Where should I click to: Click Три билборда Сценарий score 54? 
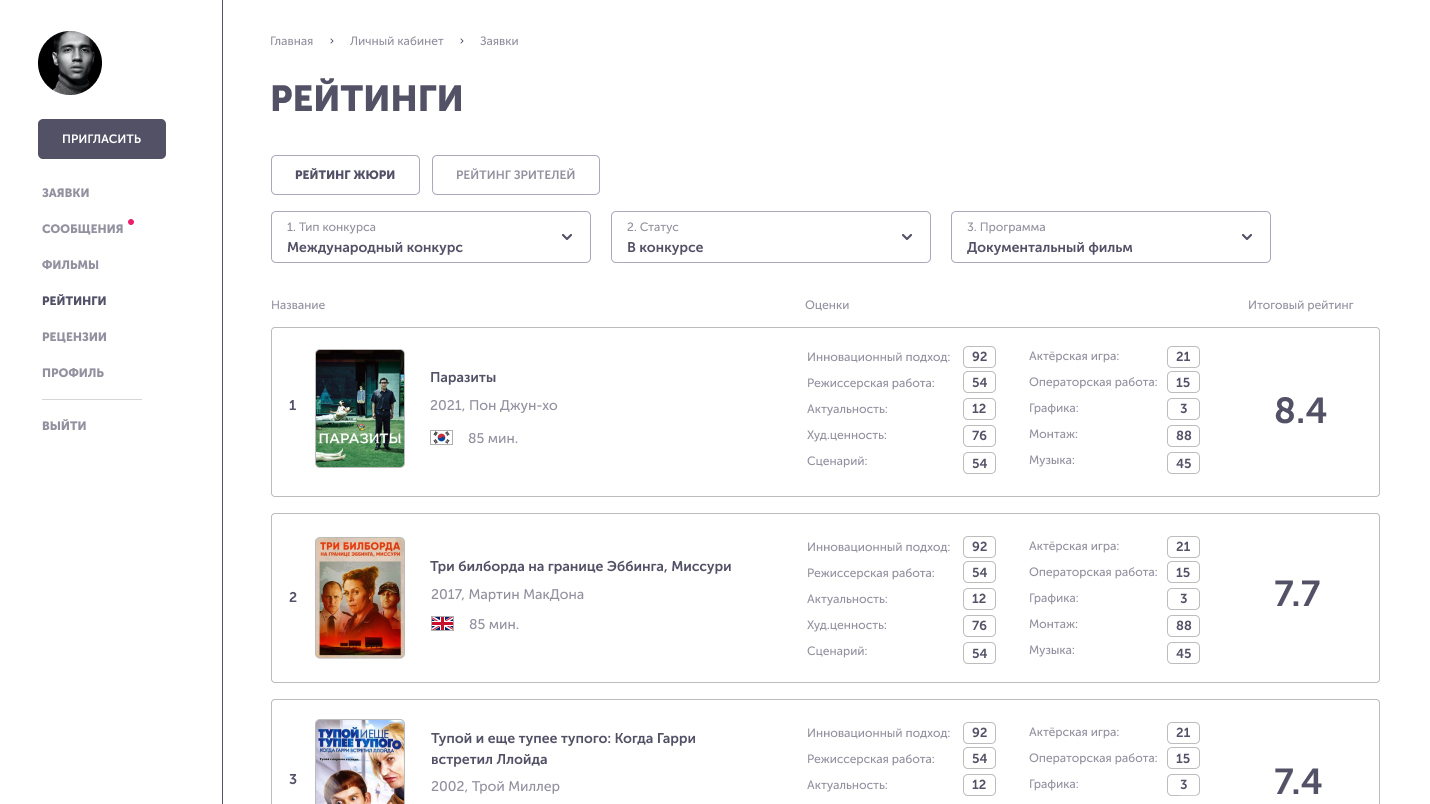point(979,653)
